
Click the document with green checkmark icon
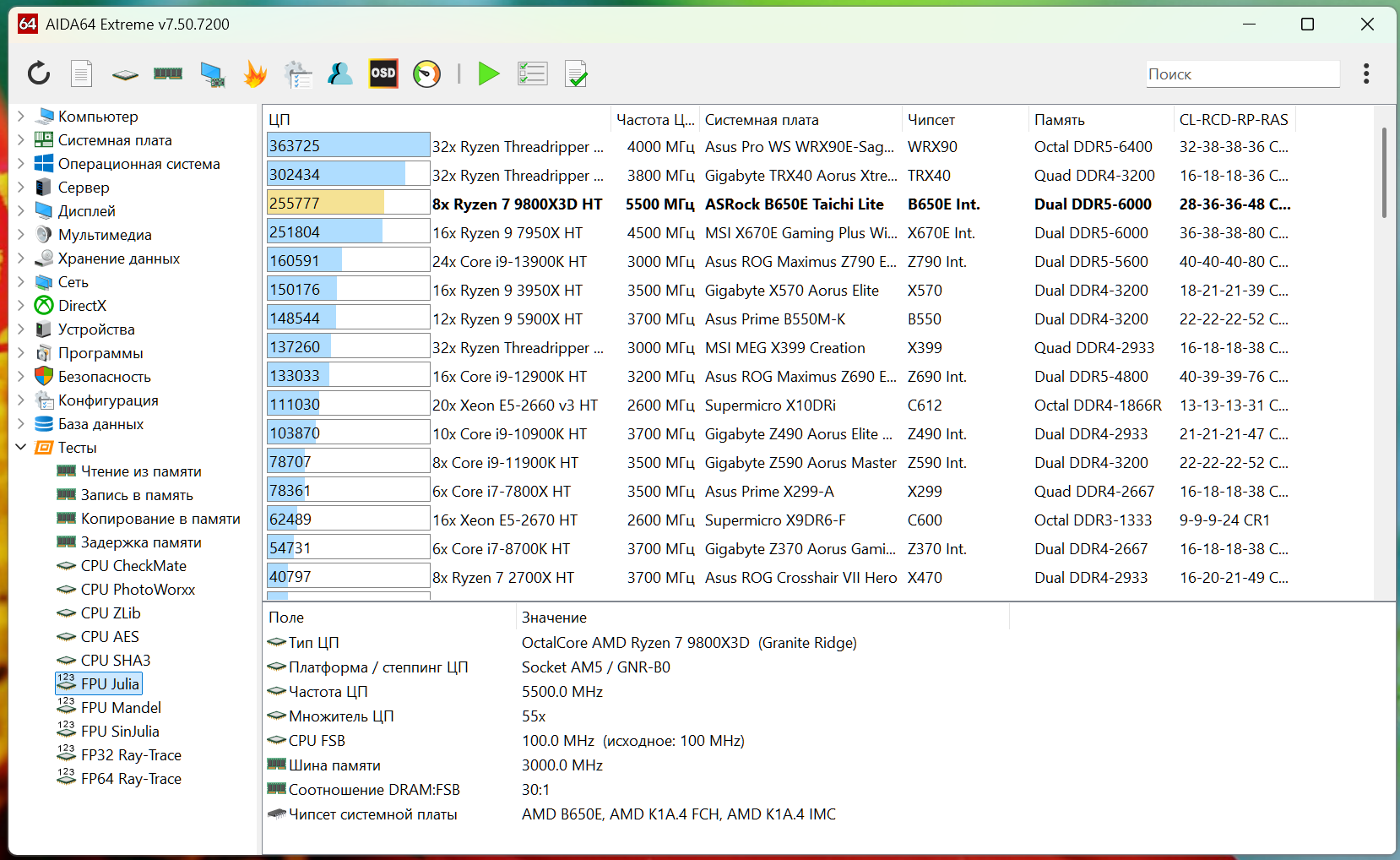(576, 74)
